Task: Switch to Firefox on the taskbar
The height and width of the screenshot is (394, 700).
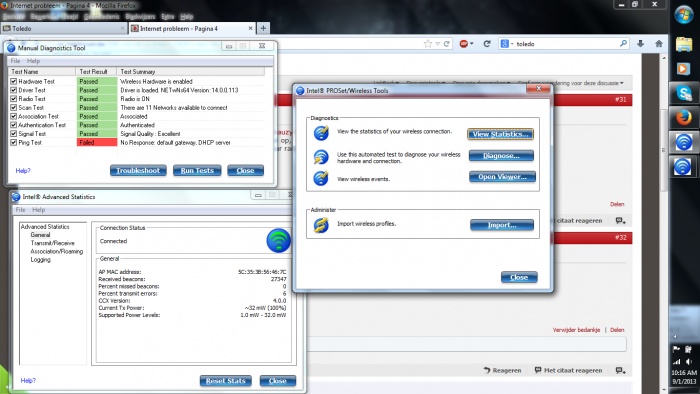Action: pos(683,118)
